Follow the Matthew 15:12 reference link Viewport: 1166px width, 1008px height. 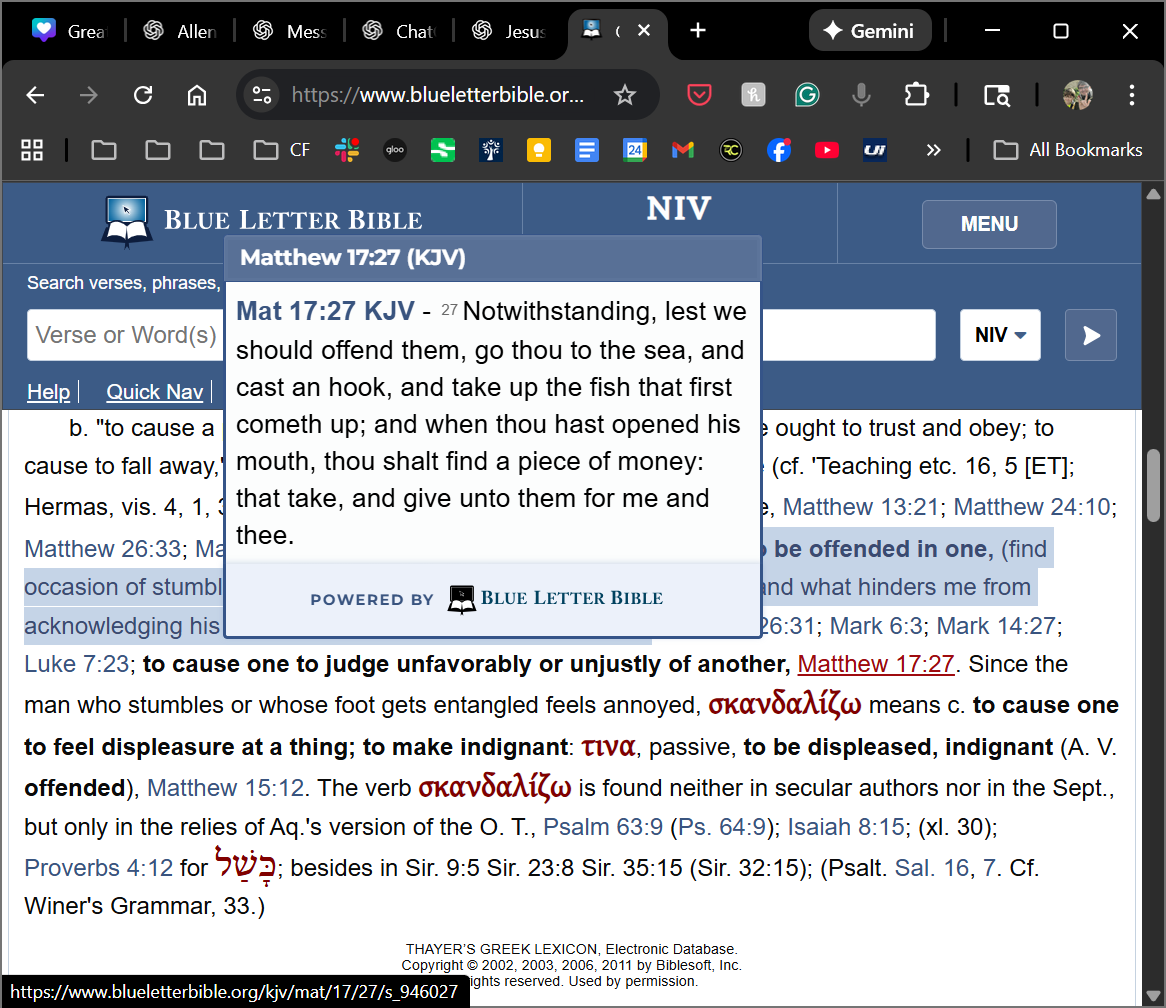tap(225, 788)
